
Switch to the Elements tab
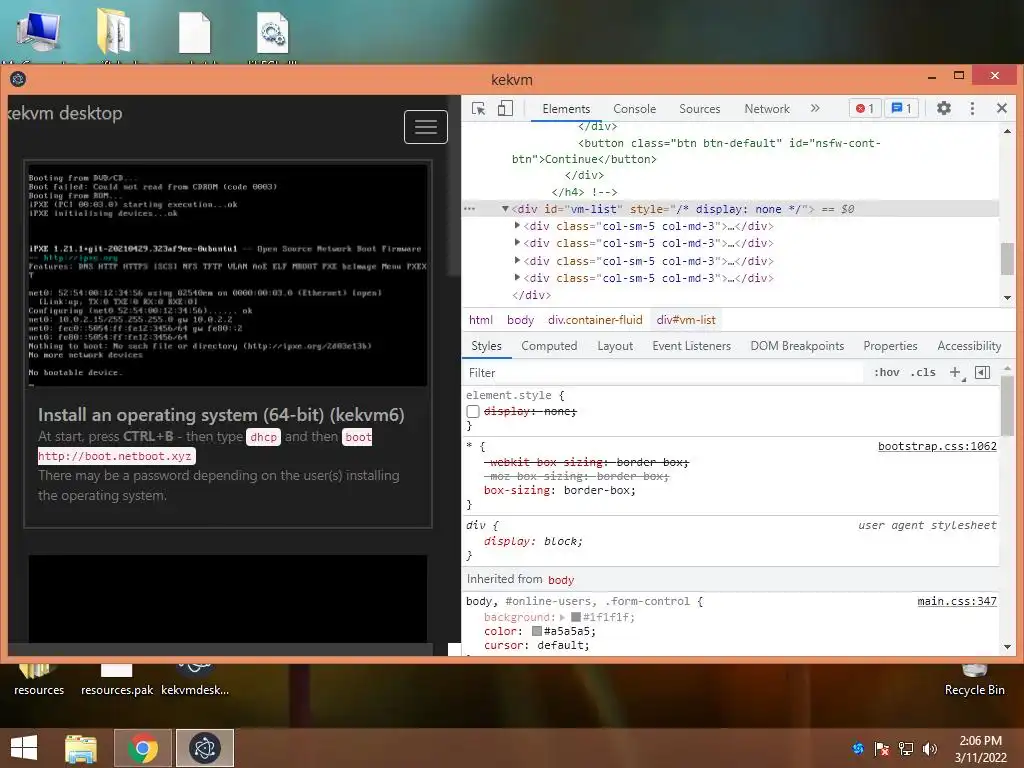click(566, 109)
